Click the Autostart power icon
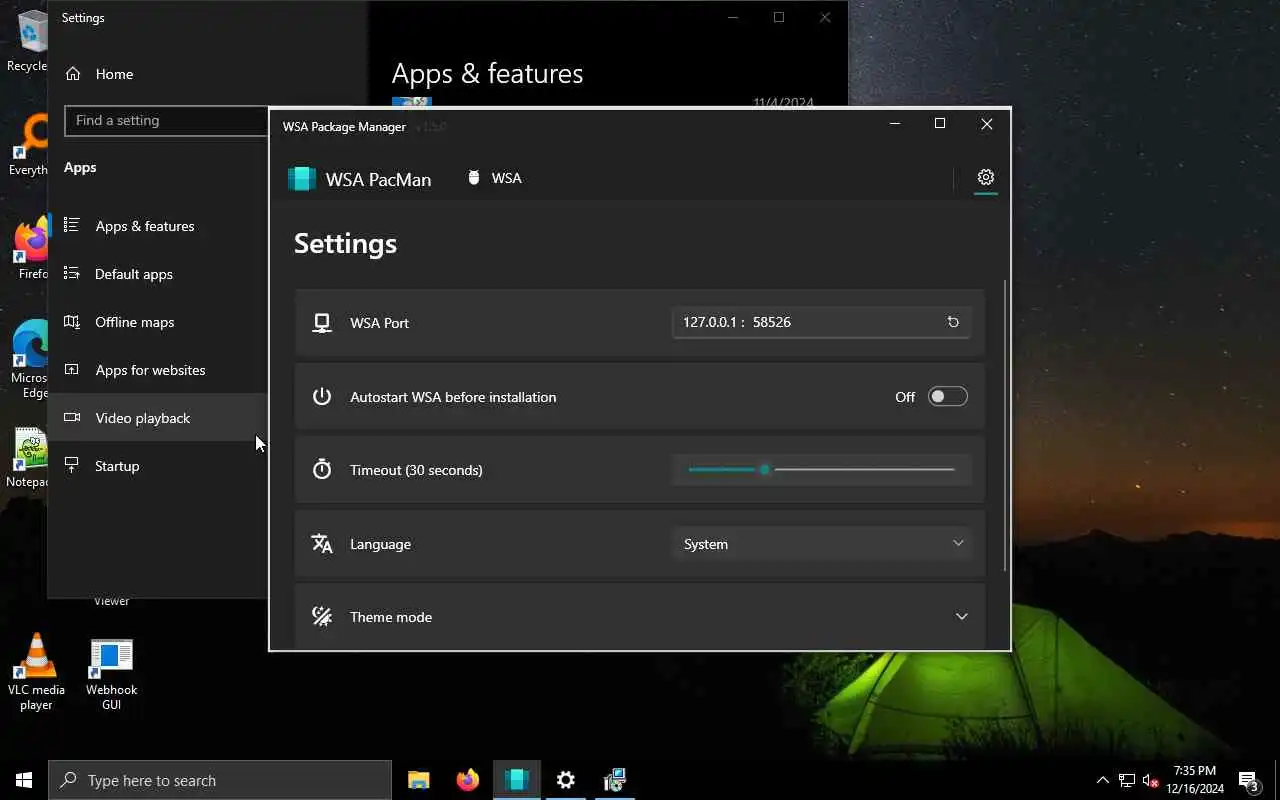 pyautogui.click(x=322, y=397)
